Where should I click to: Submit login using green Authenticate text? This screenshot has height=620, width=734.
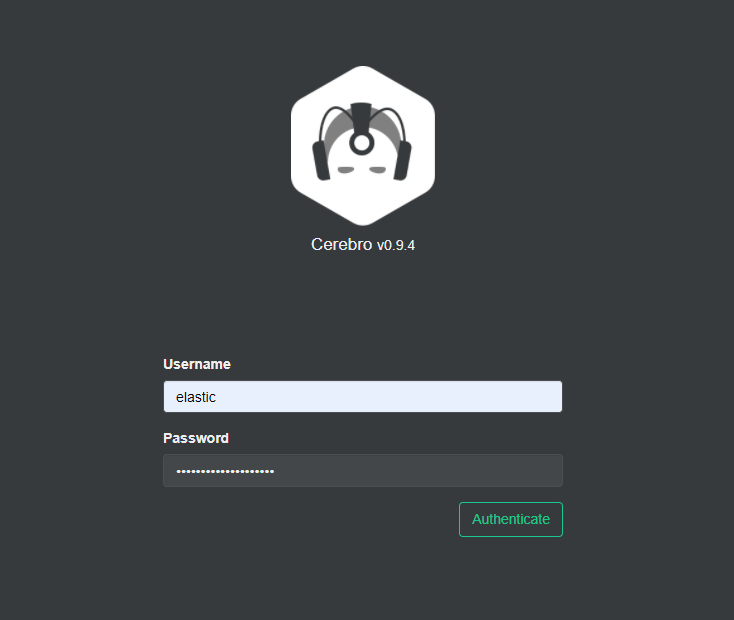click(x=511, y=519)
